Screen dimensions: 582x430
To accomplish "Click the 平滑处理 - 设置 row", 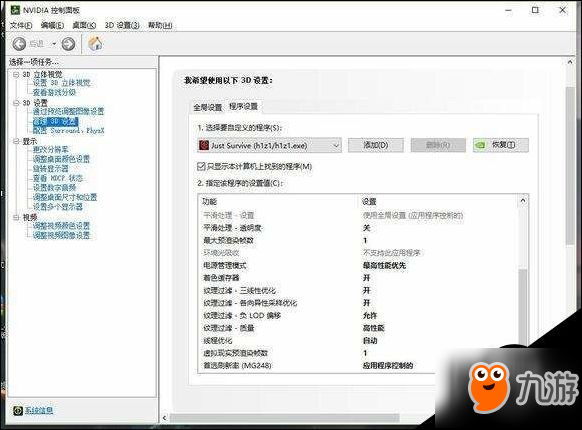I will tap(358, 215).
